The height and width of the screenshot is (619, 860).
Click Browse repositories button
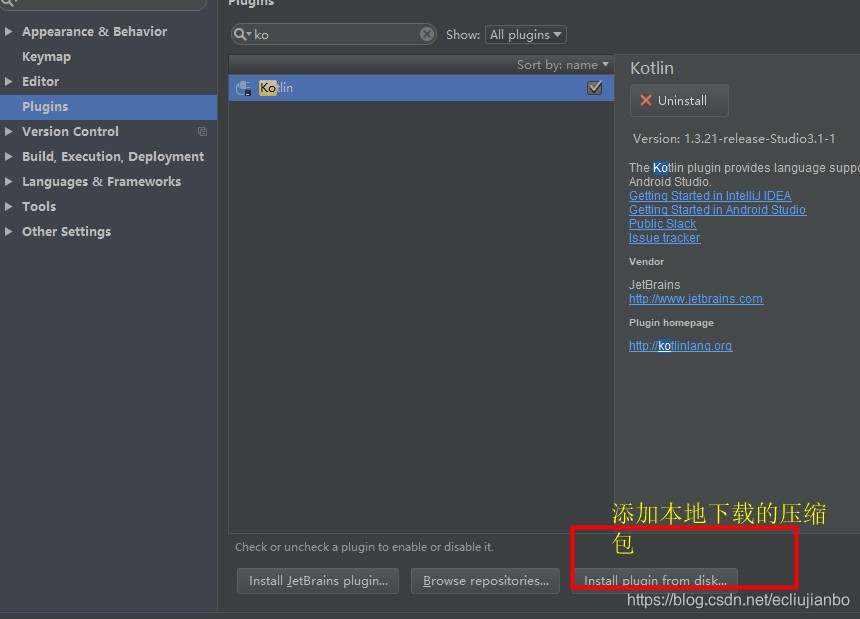click(485, 581)
